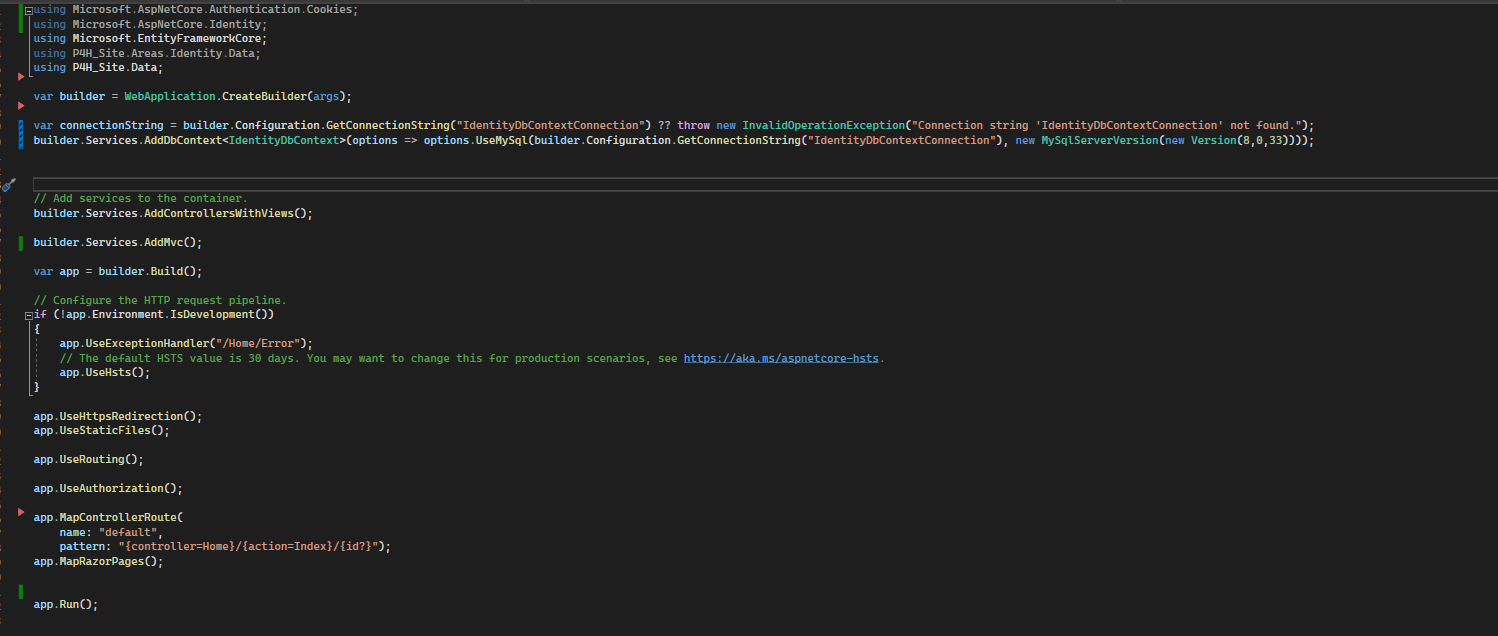This screenshot has height=636, width=1498.
Task: Click the screwdriver quick-actions icon in margin
Action: click(x=9, y=184)
